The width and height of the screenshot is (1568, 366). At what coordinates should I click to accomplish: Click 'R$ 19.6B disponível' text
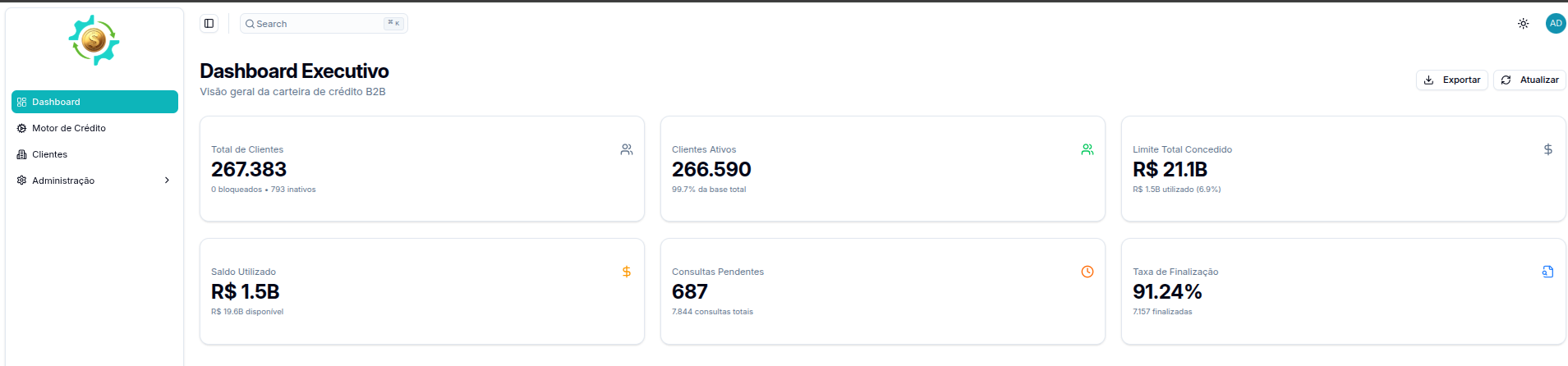[247, 312]
